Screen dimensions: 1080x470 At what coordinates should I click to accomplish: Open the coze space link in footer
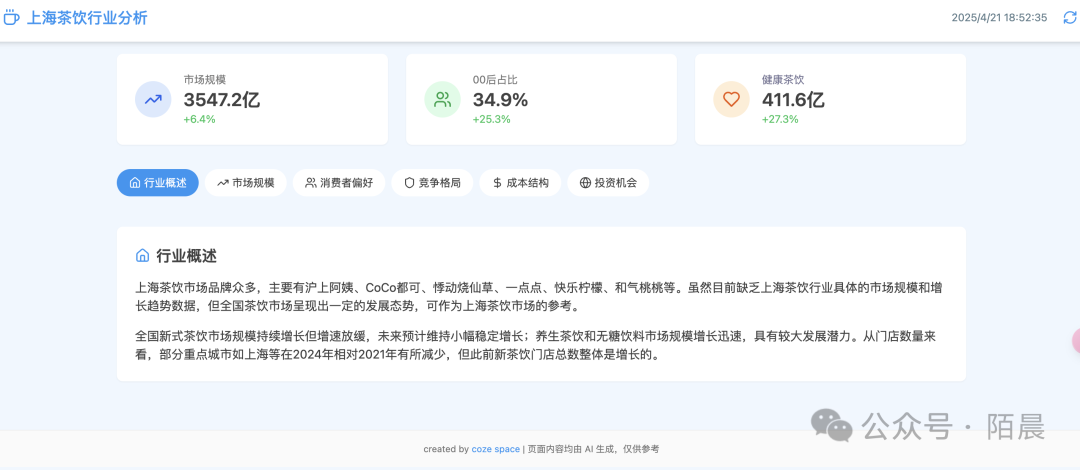[x=495, y=449]
